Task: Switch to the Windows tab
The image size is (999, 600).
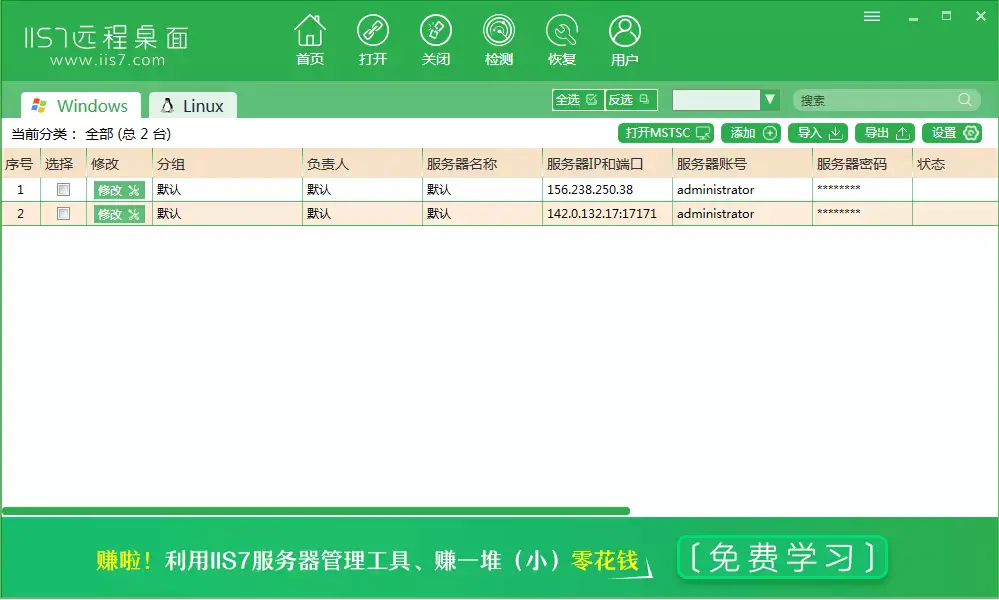Action: pos(81,105)
